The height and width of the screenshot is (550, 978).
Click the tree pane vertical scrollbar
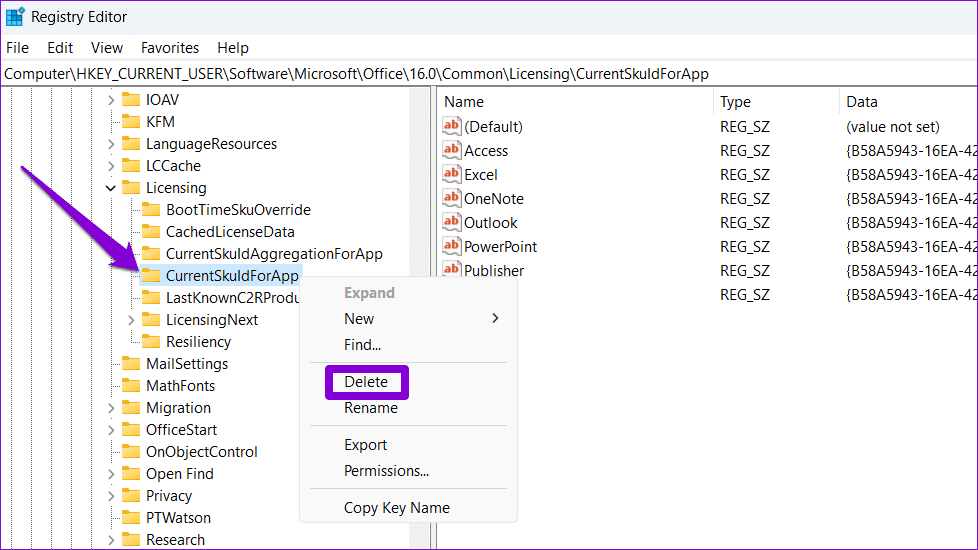tap(419, 318)
